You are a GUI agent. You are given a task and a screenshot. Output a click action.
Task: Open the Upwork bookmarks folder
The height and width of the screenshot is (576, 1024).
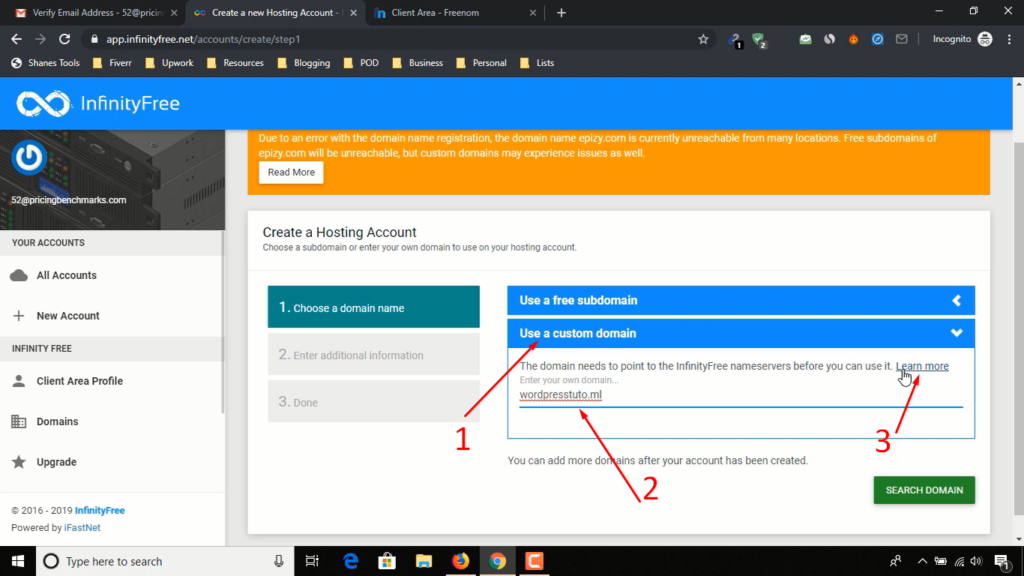click(x=169, y=63)
